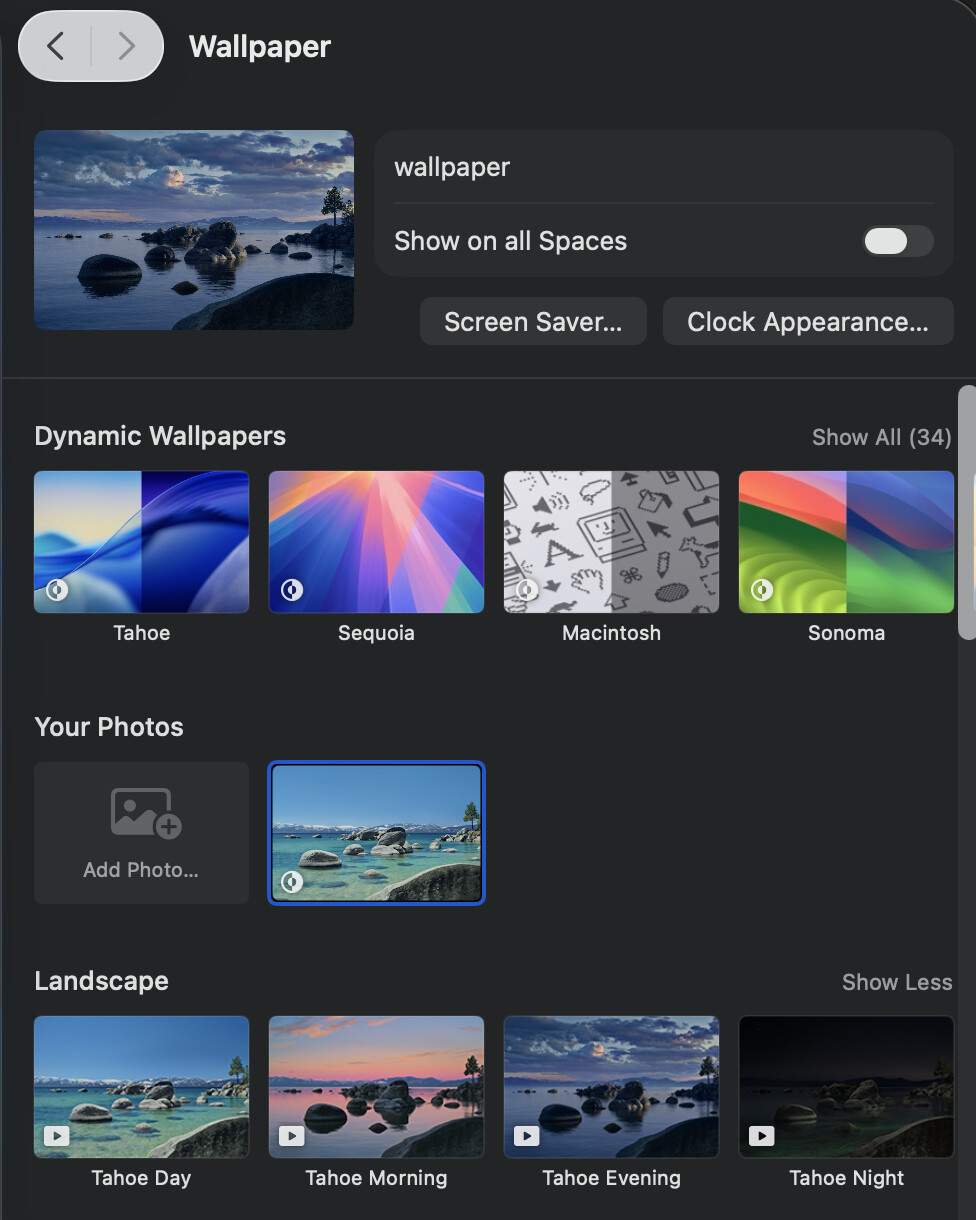
Task: Click the dynamic icon on Sonoma wallpaper
Action: 762,590
